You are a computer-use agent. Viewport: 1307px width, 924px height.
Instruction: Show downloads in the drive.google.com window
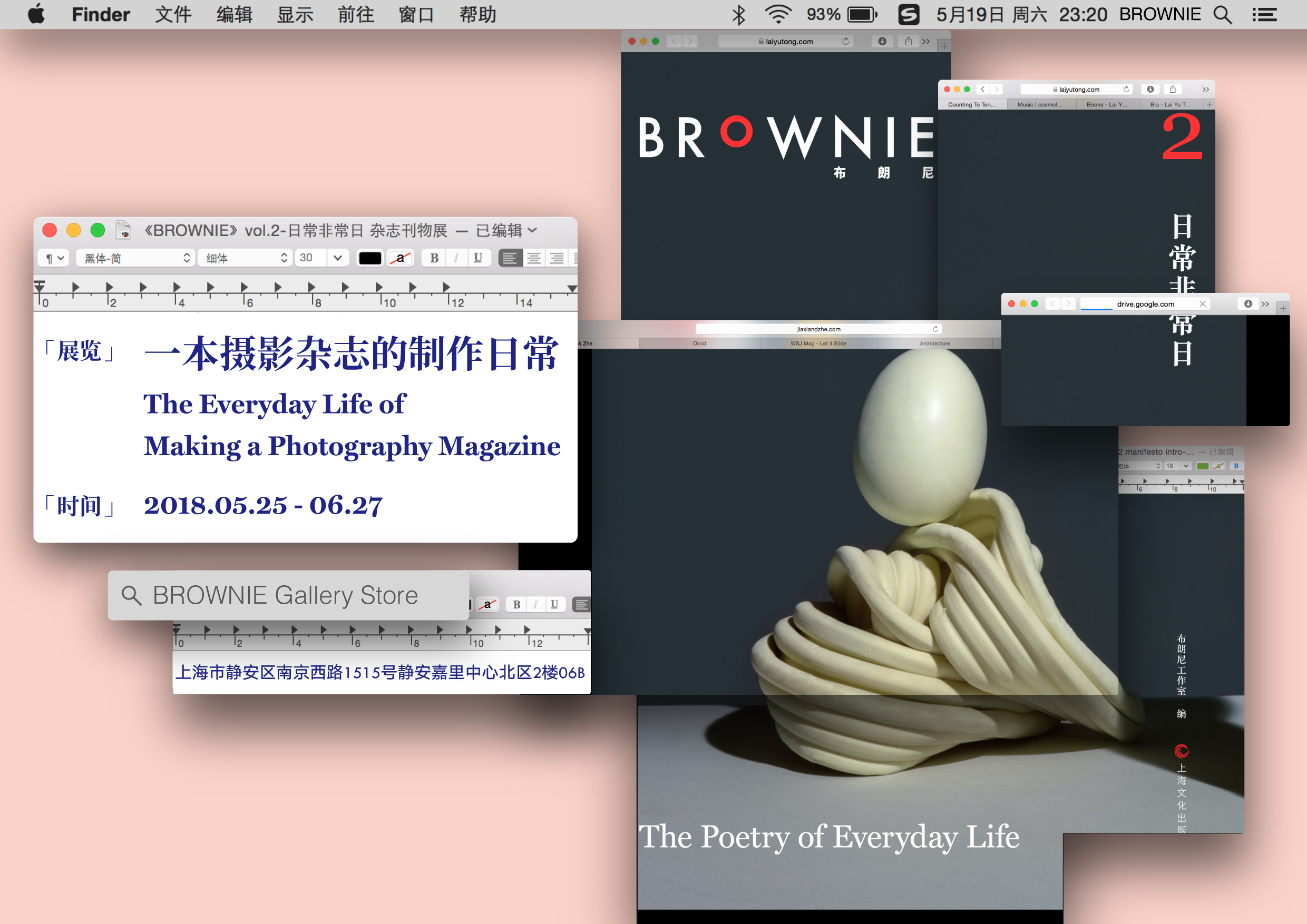coord(1248,304)
